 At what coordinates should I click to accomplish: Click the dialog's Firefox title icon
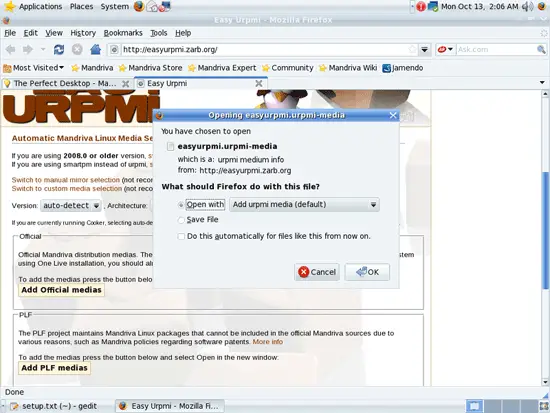tap(160, 115)
